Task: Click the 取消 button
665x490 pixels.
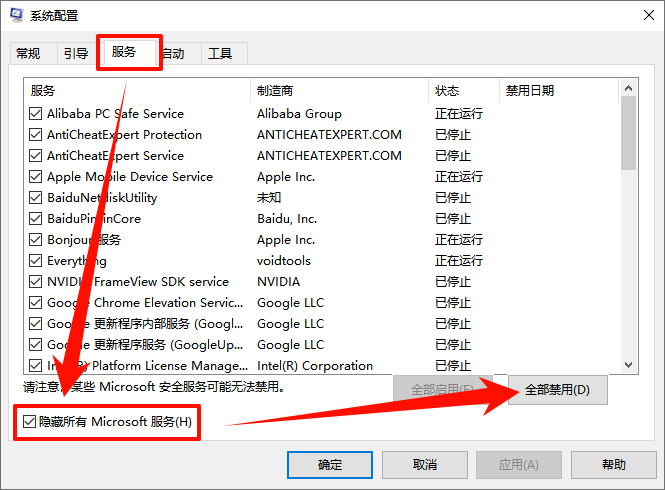Action: (x=425, y=465)
